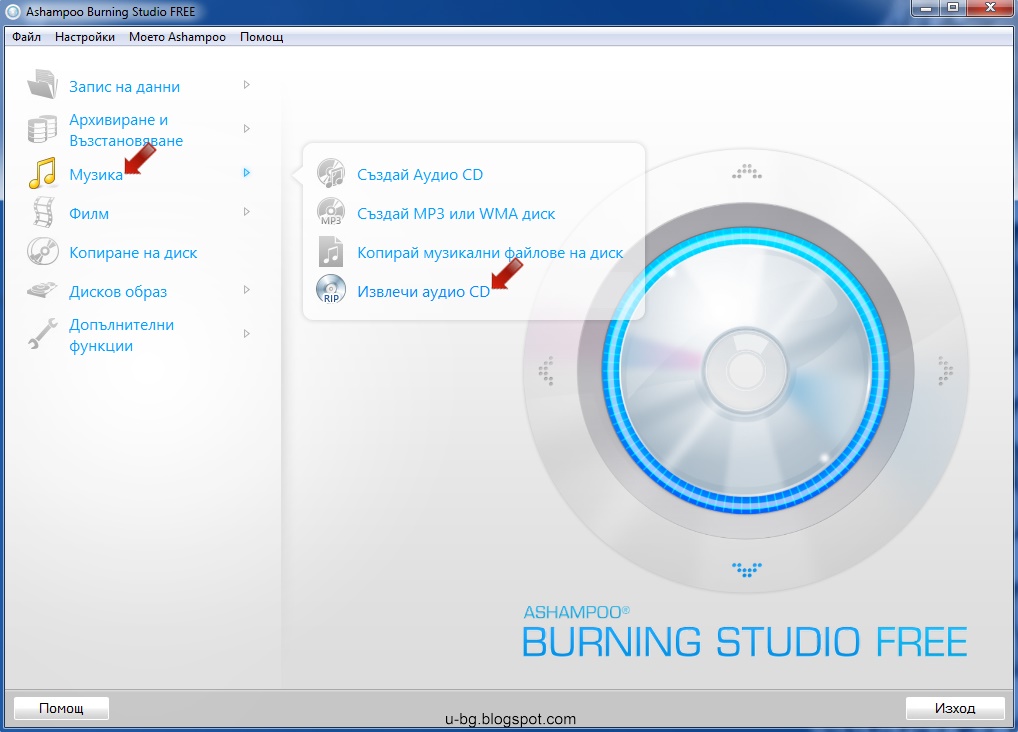This screenshot has width=1018, height=732.
Task: Click the MP3 disc icon
Action: pyautogui.click(x=331, y=212)
